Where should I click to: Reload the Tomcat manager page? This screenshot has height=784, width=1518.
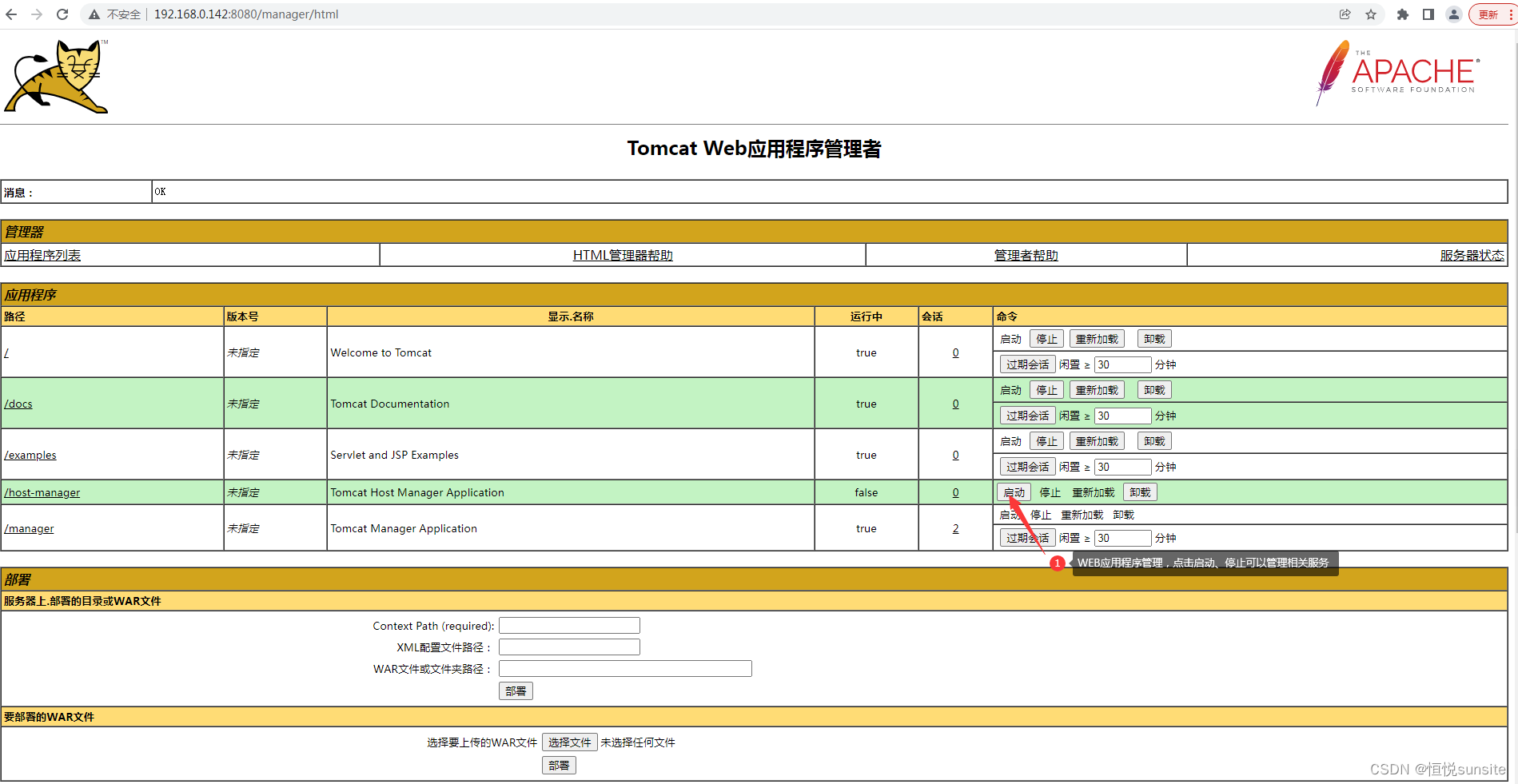tap(62, 14)
